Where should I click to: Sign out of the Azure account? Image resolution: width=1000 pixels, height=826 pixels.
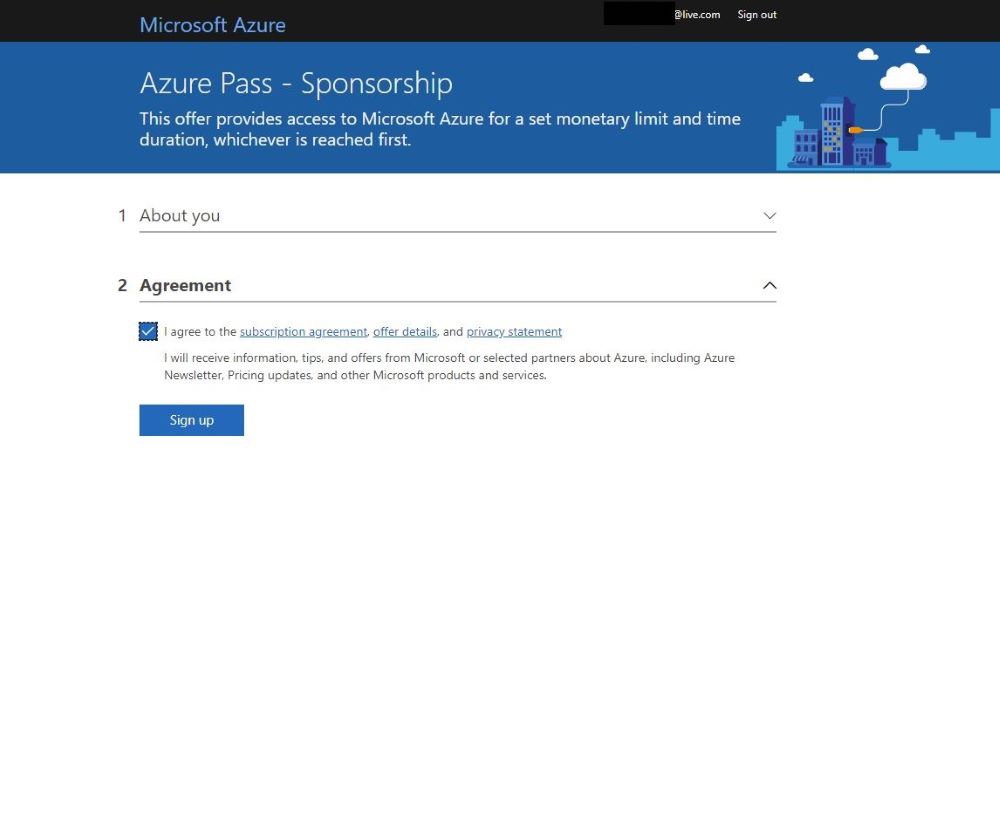point(756,14)
